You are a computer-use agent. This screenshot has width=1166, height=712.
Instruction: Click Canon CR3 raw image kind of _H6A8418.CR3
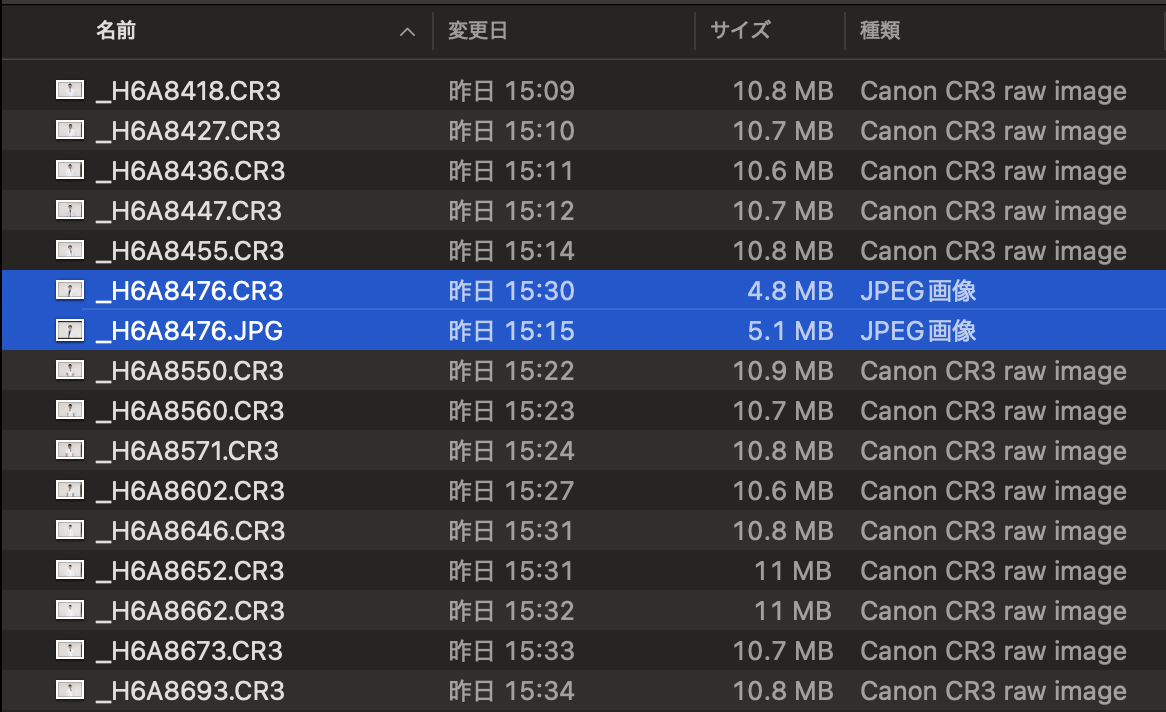[x=993, y=91]
